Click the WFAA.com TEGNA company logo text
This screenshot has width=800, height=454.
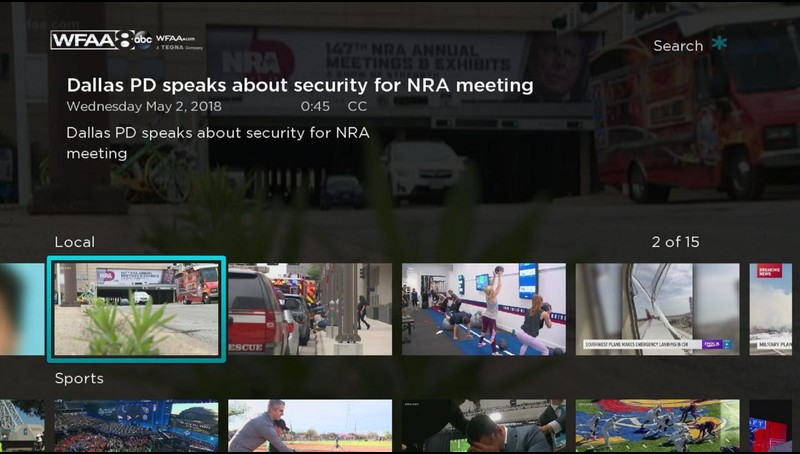(x=179, y=42)
